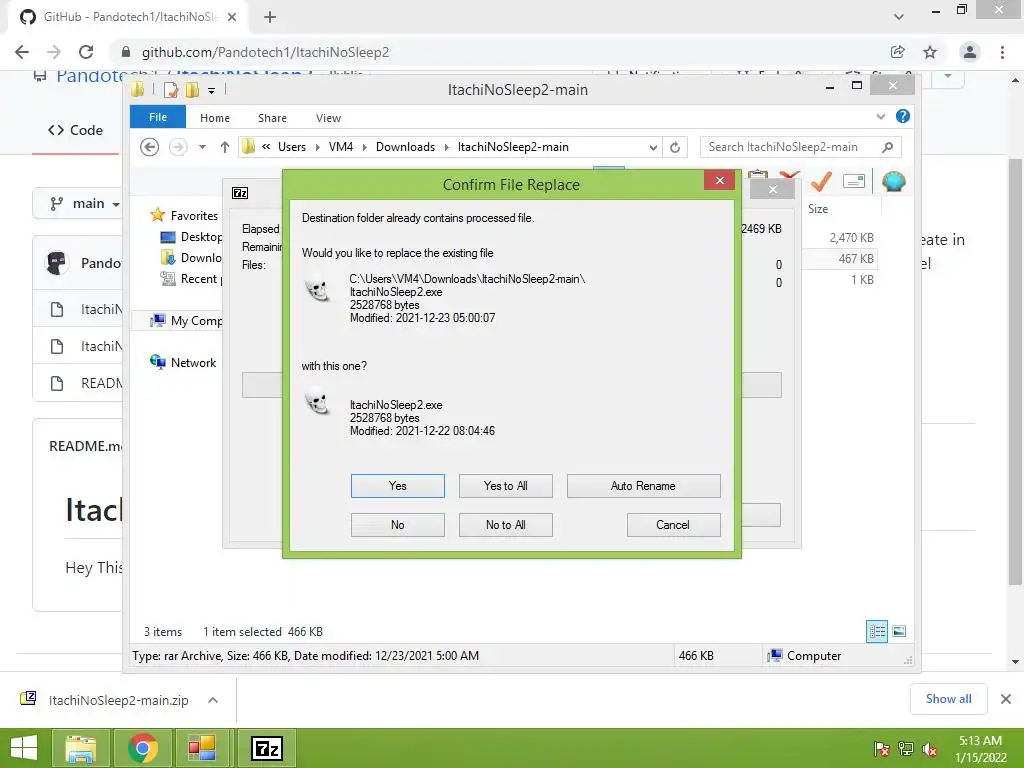Click the existing ItachiNoSleep2.exe skull icon

(318, 287)
